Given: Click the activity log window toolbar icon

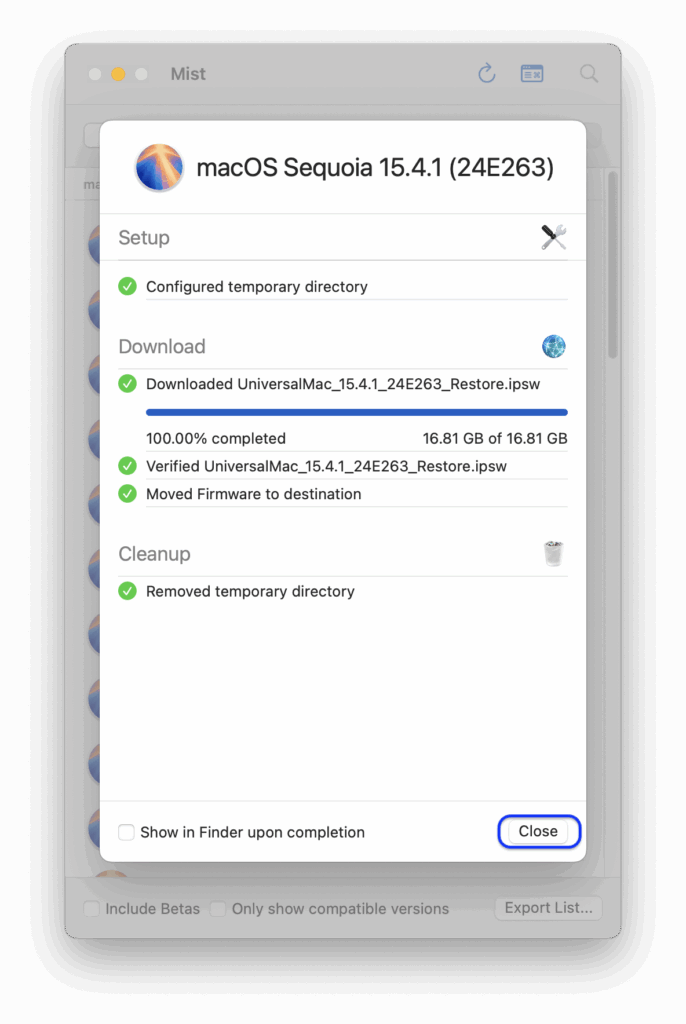Looking at the screenshot, I should 532,73.
